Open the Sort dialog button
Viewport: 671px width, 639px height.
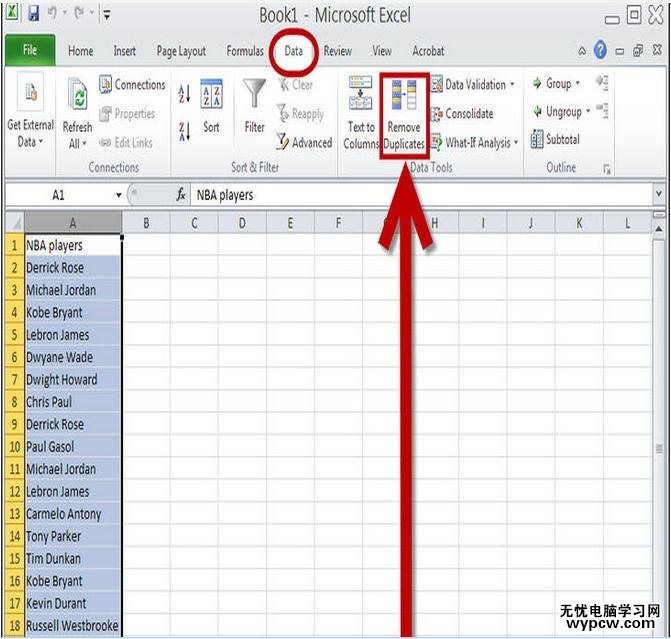(211, 106)
